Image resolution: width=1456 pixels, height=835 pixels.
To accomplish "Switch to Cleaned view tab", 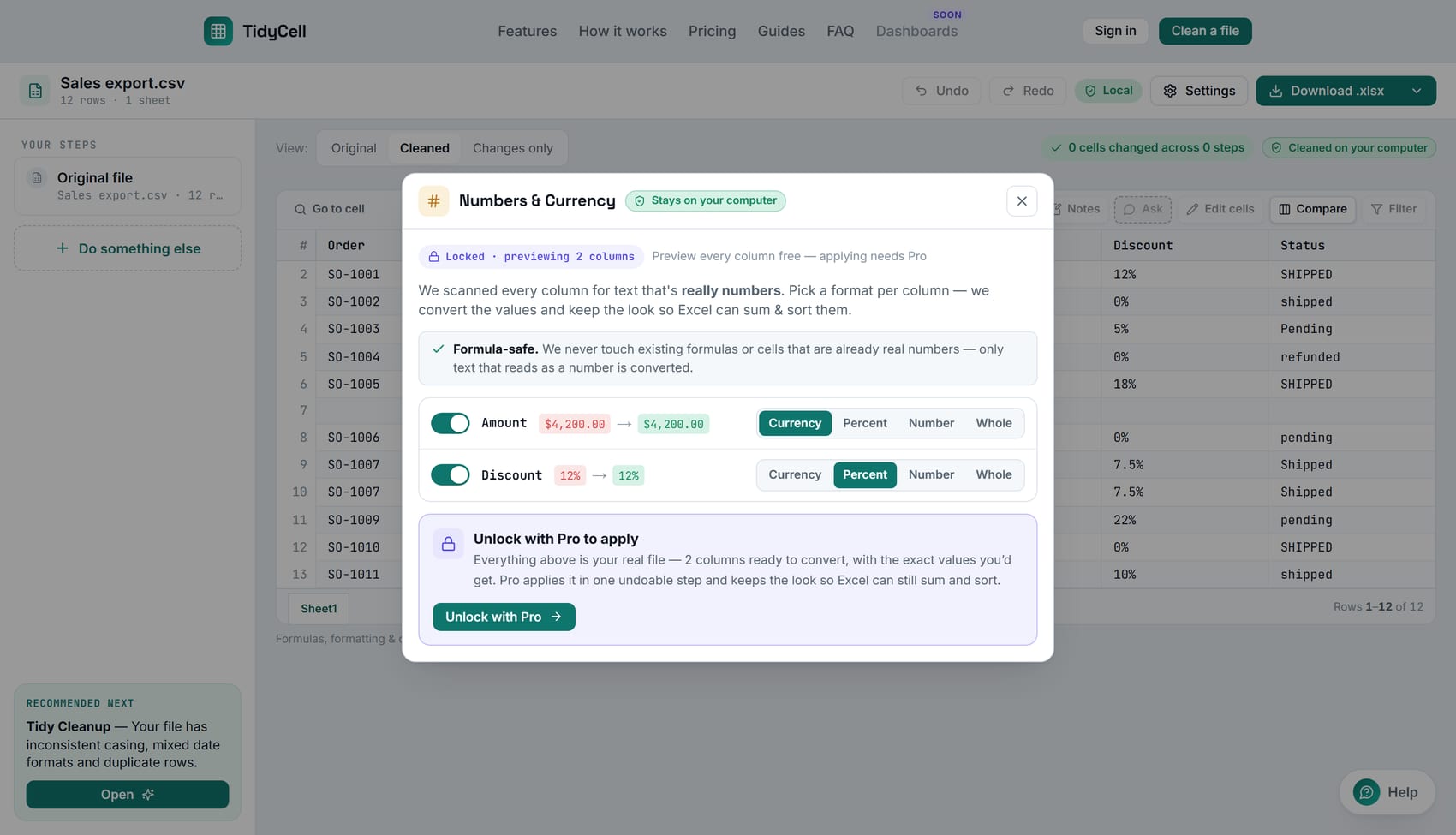I will pyautogui.click(x=424, y=148).
